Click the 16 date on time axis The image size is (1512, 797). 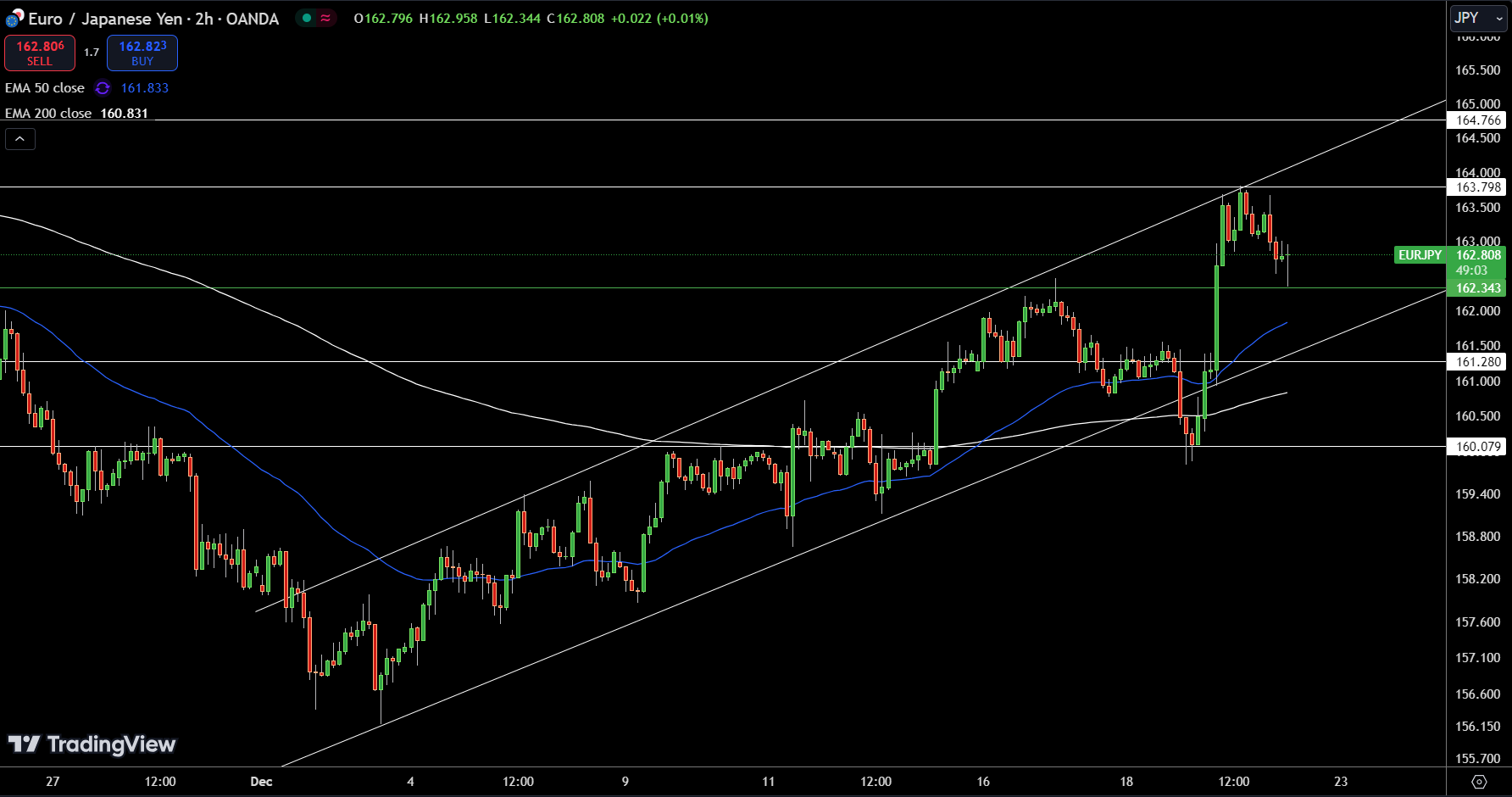(x=983, y=782)
